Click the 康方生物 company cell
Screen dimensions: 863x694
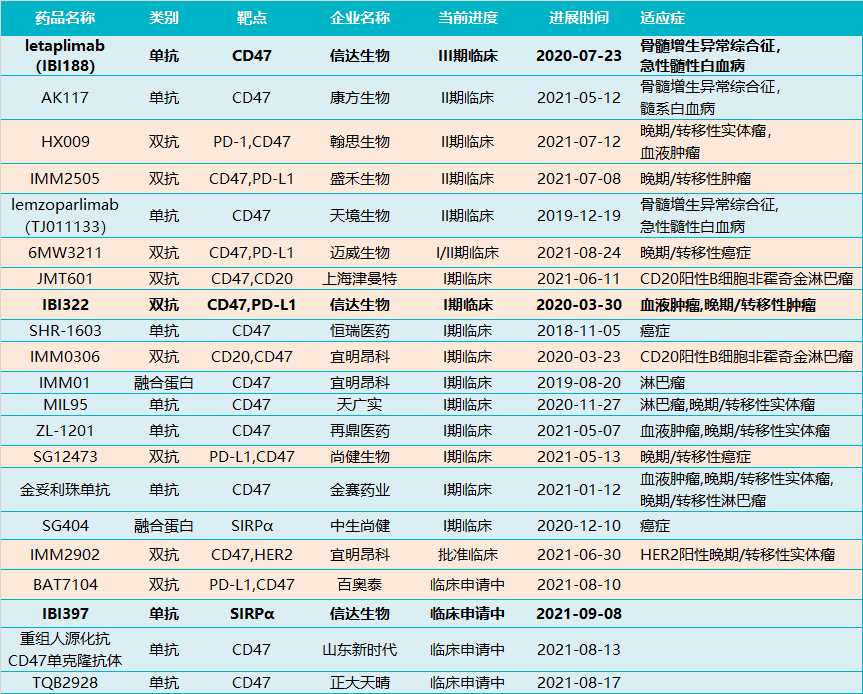click(x=359, y=97)
